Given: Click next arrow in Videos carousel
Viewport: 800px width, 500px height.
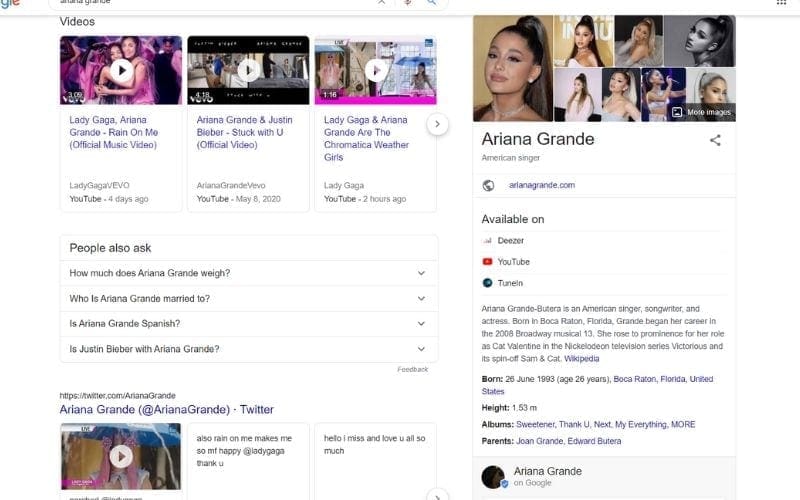Looking at the screenshot, I should pyautogui.click(x=437, y=124).
